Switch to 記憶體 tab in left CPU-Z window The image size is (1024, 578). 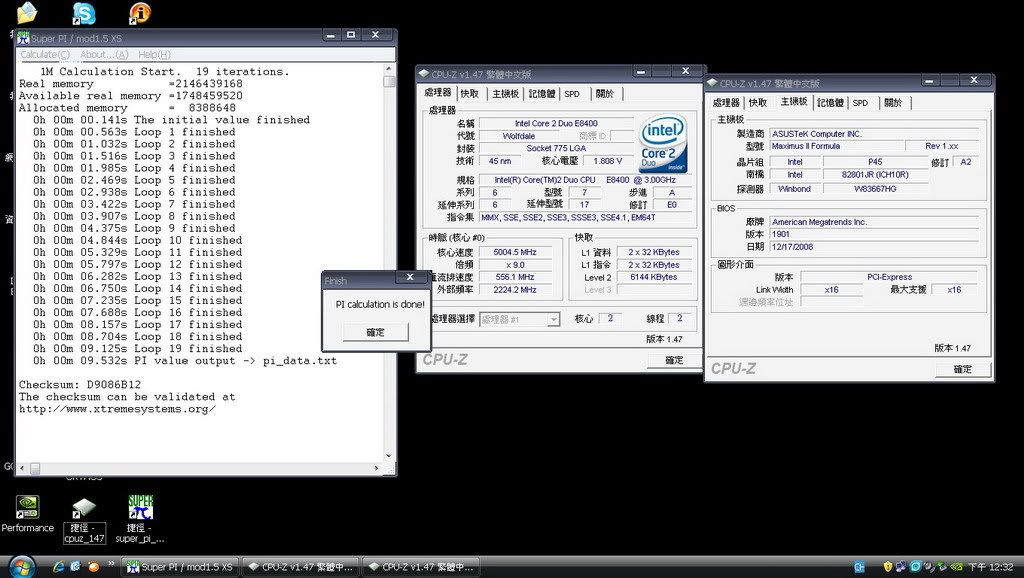point(542,94)
